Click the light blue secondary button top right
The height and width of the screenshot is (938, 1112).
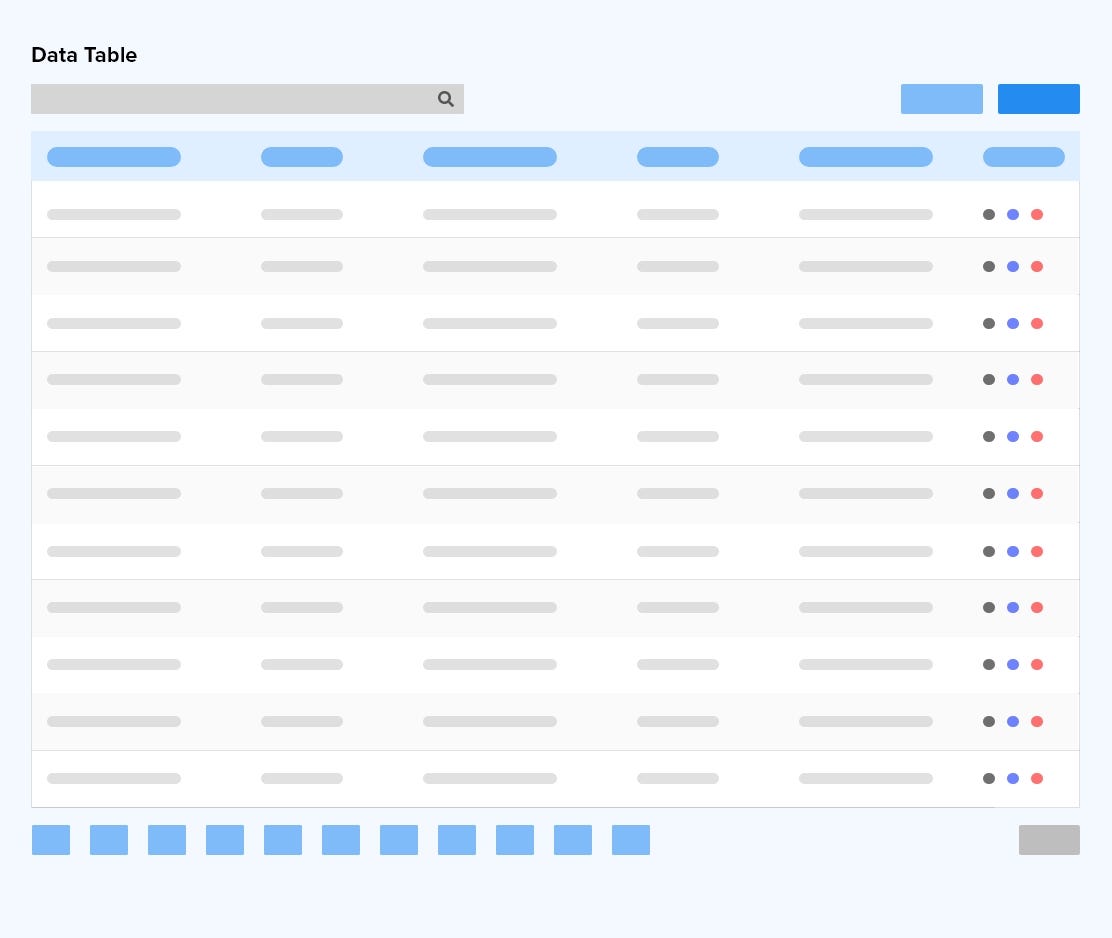tap(941, 99)
